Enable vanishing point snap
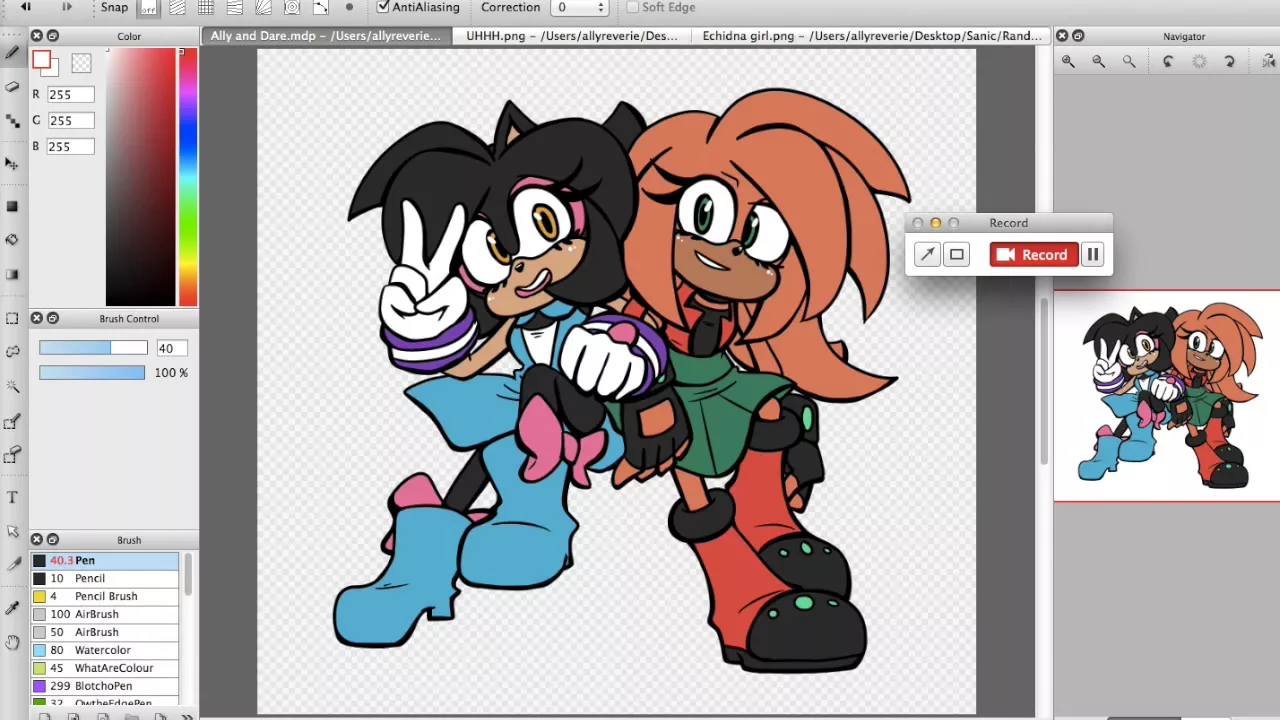This screenshot has width=1280, height=720. click(x=235, y=8)
